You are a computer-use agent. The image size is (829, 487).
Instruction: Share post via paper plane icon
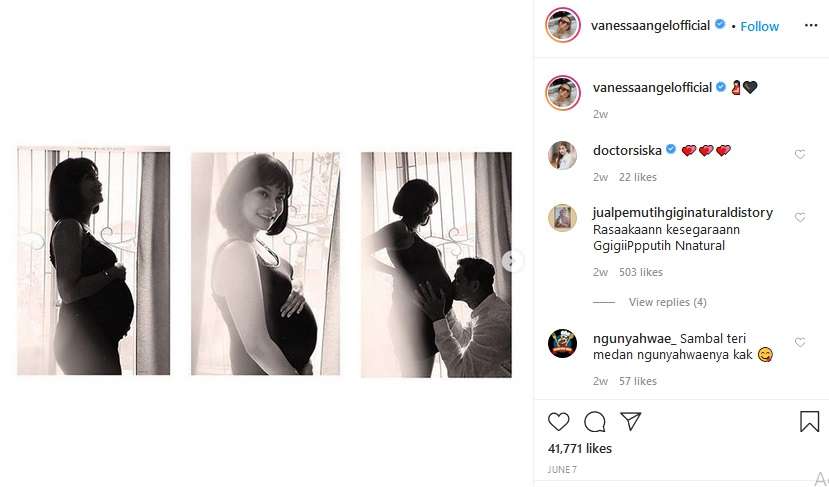[x=630, y=421]
